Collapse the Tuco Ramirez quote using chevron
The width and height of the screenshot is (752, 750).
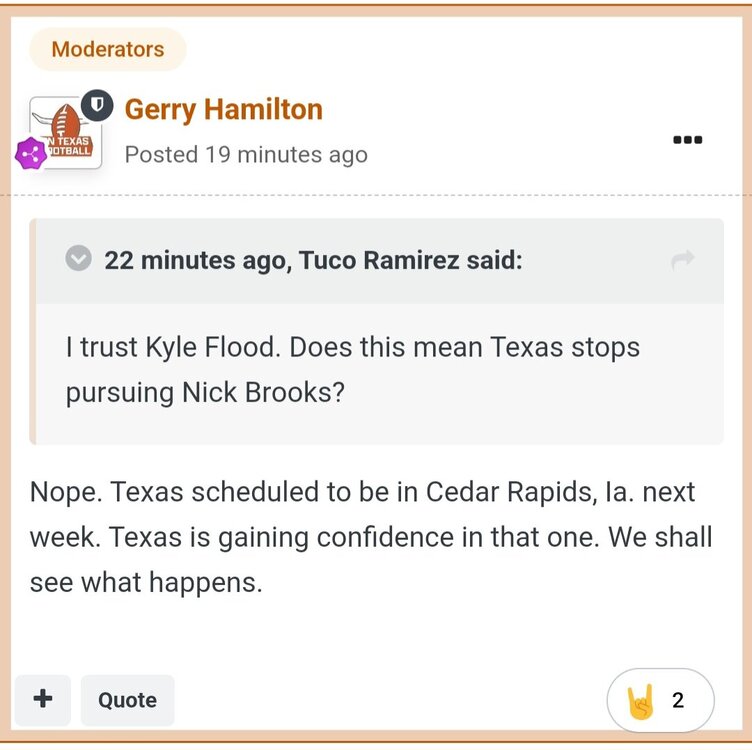tap(79, 260)
